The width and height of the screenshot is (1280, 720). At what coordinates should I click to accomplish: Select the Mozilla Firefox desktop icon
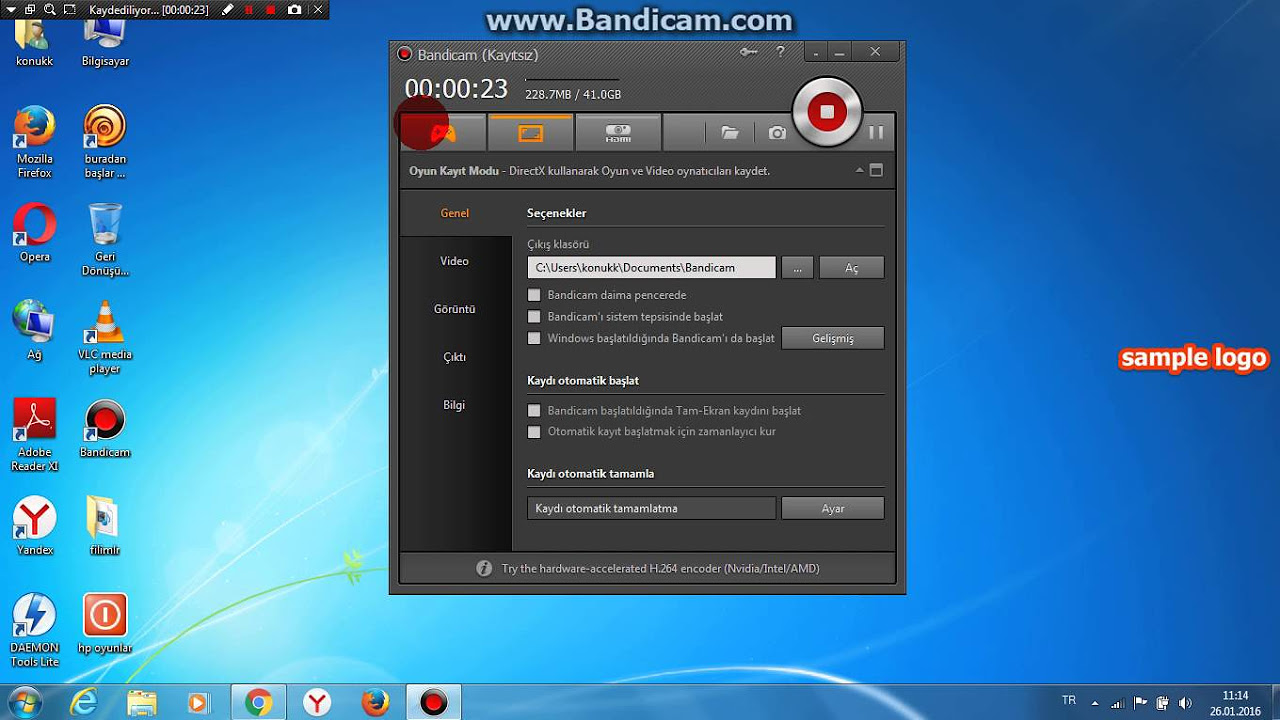coord(34,141)
